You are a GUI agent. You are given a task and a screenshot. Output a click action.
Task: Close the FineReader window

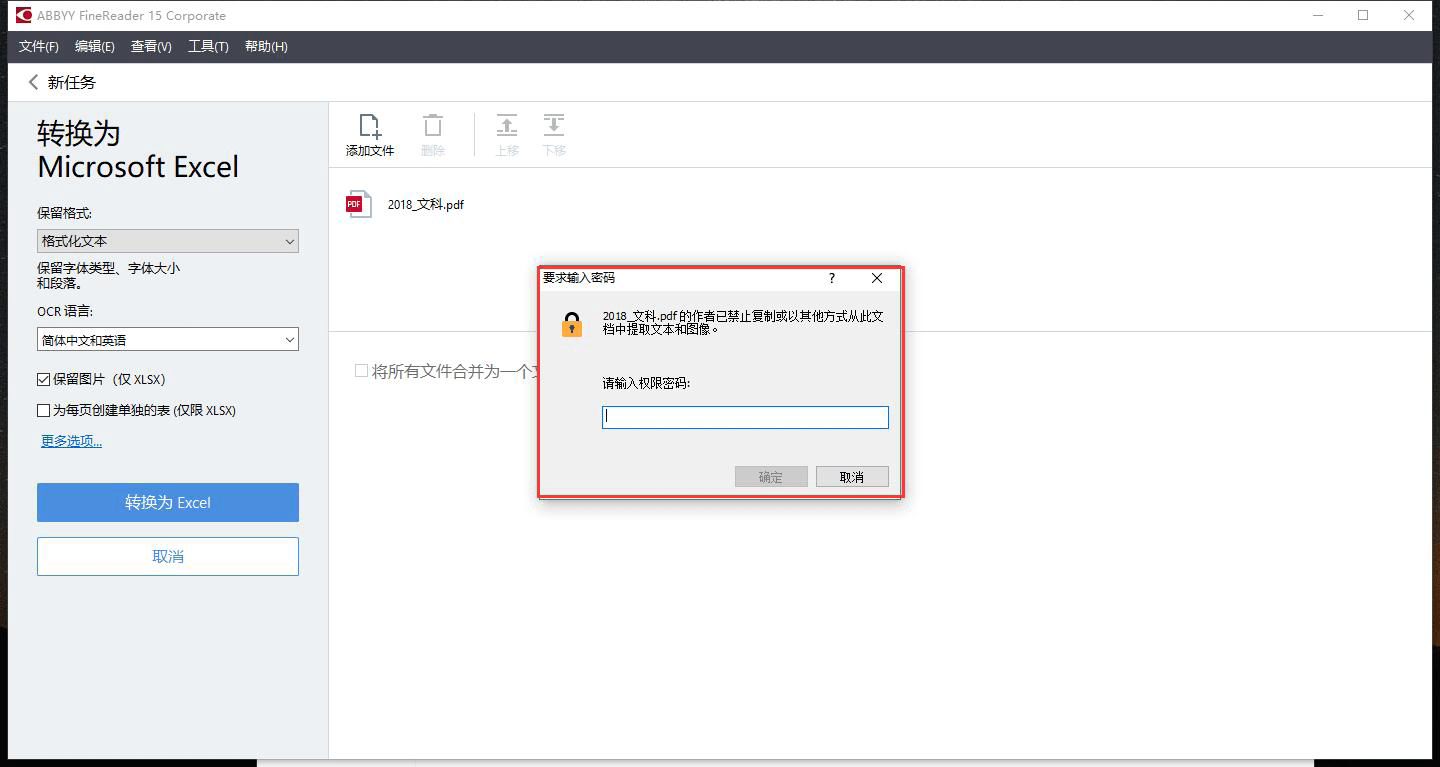coord(1410,15)
